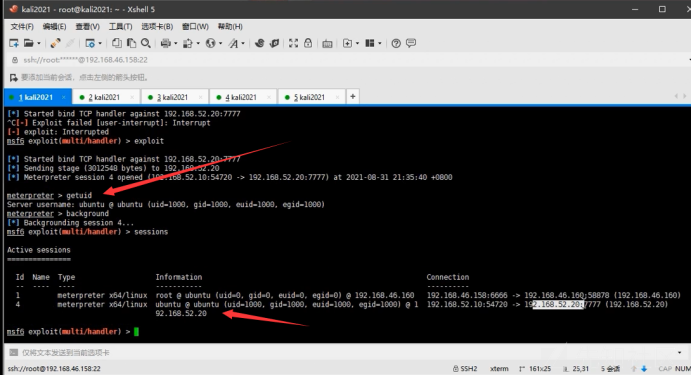Click the lock icon in address bar
Screen dimensions: 692x376
(15, 60)
